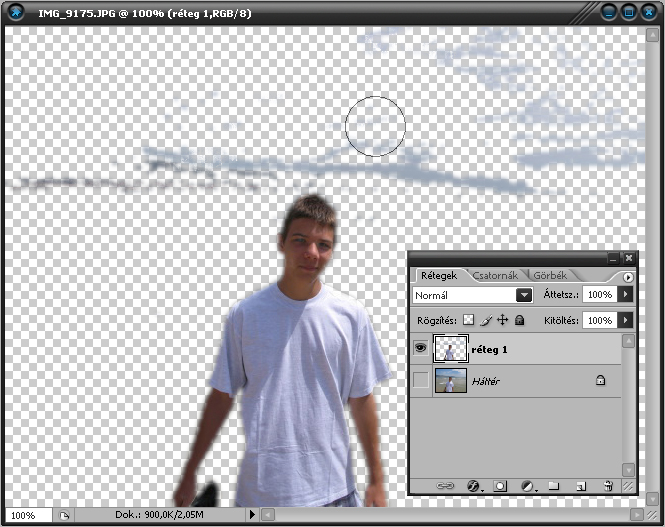Click the lock icon on Háttér layer
Viewport: 665px width, 527px height.
600,381
